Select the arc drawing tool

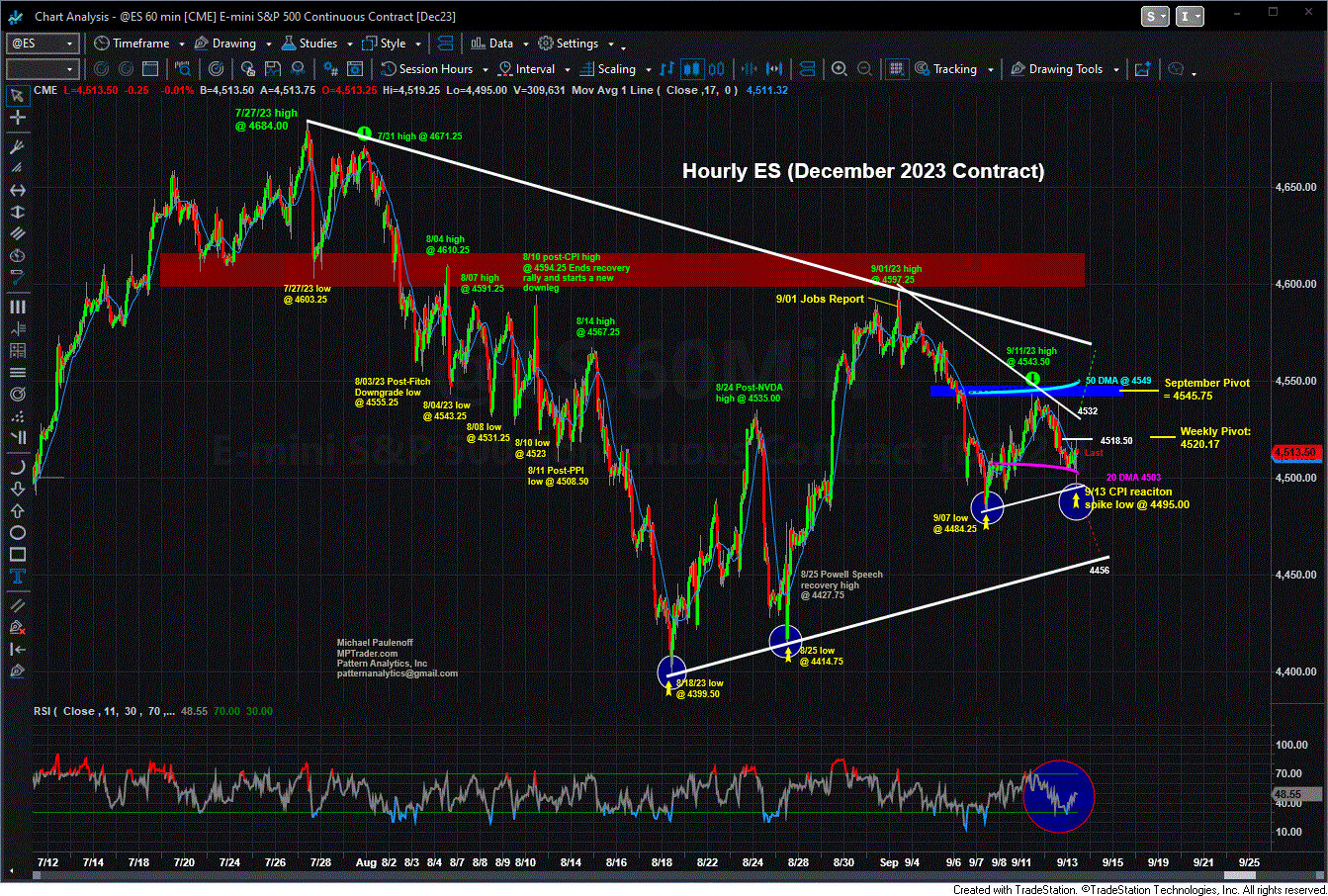(18, 466)
